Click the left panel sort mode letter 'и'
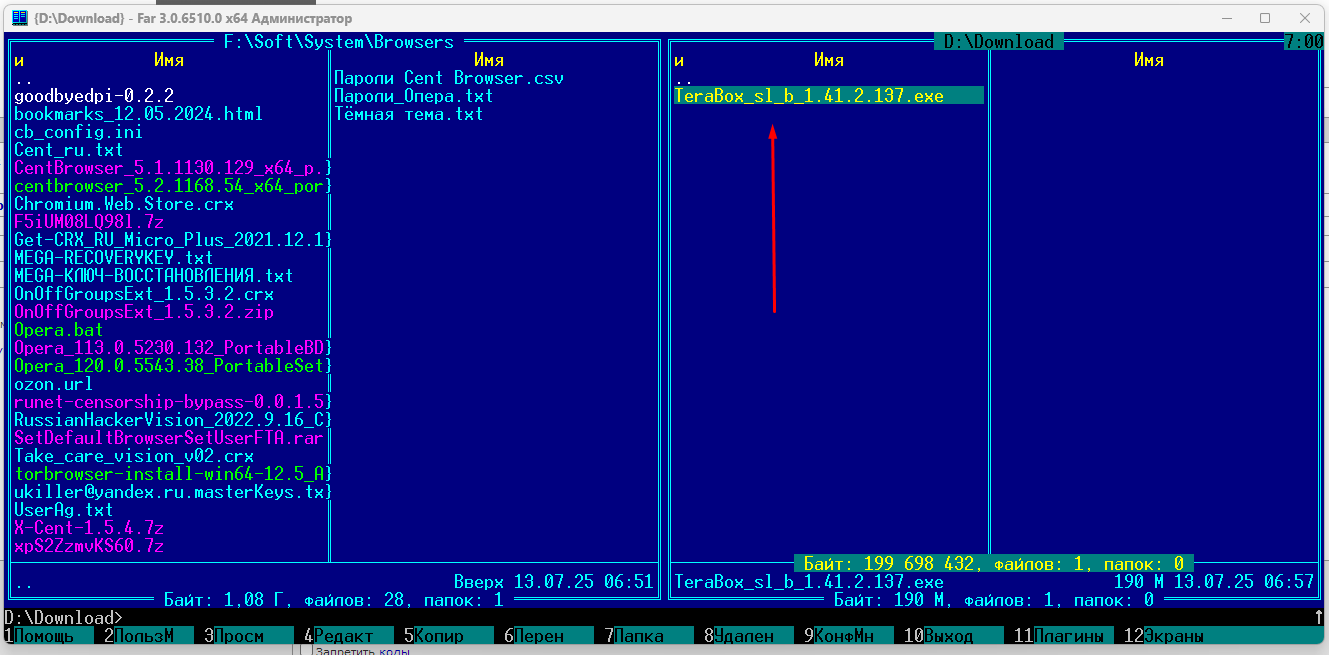The height and width of the screenshot is (655, 1329). [19, 60]
